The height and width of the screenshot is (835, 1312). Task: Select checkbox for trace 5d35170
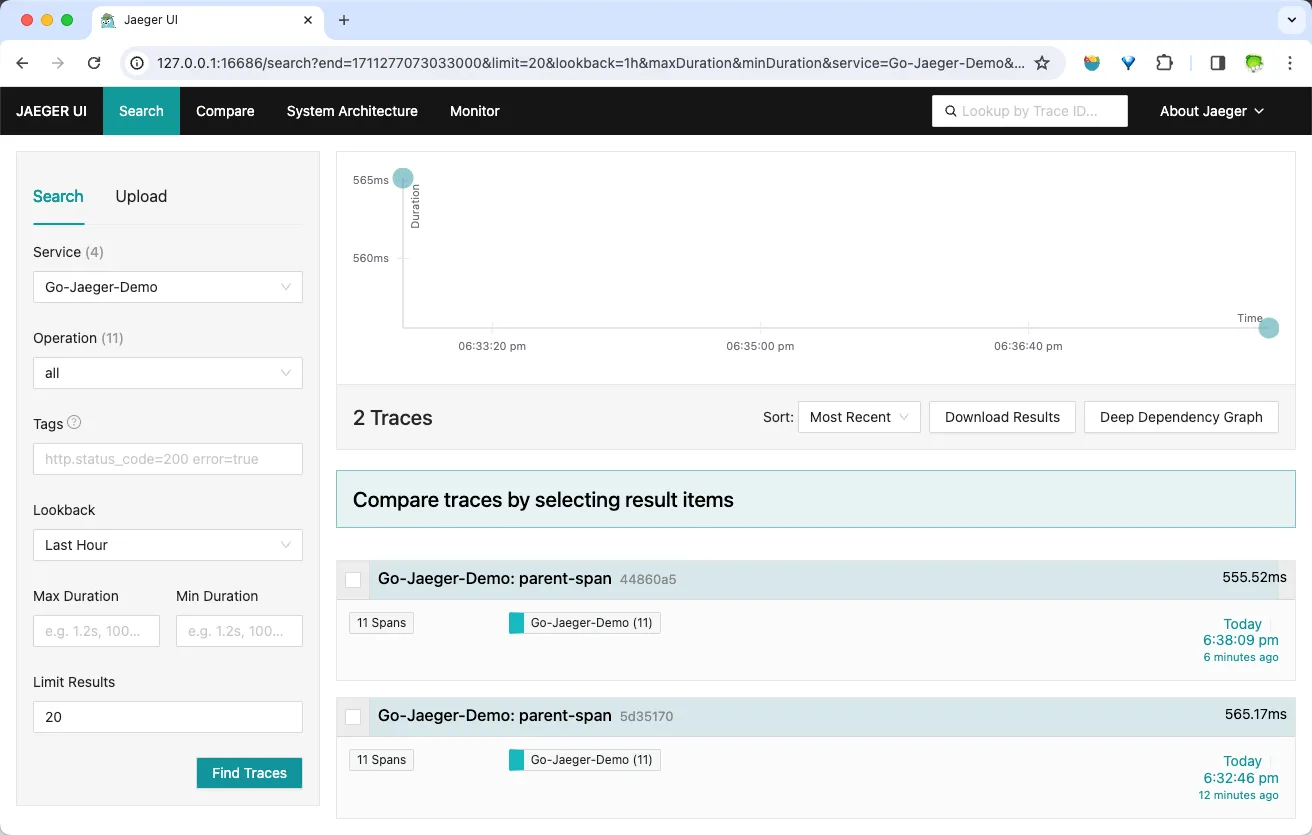353,717
